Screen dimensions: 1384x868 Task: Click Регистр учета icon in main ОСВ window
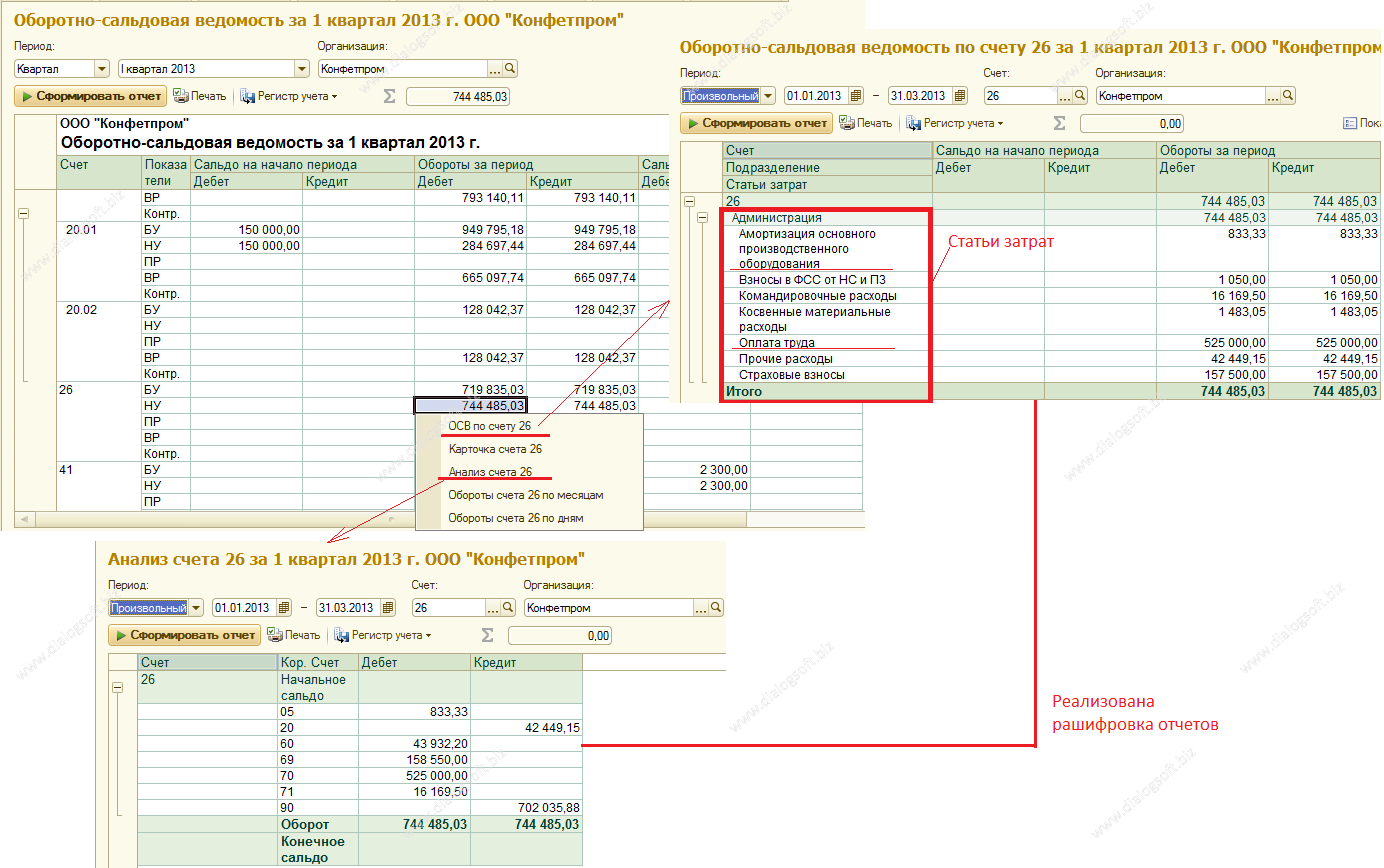click(248, 96)
